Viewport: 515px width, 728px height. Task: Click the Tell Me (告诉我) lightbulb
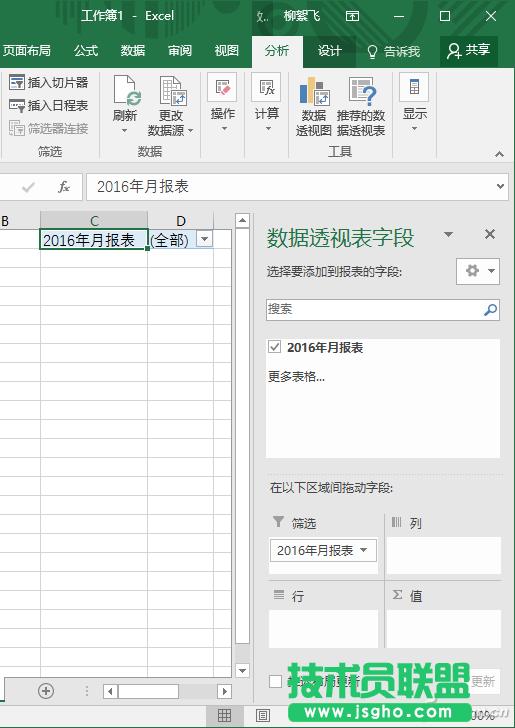click(x=372, y=52)
